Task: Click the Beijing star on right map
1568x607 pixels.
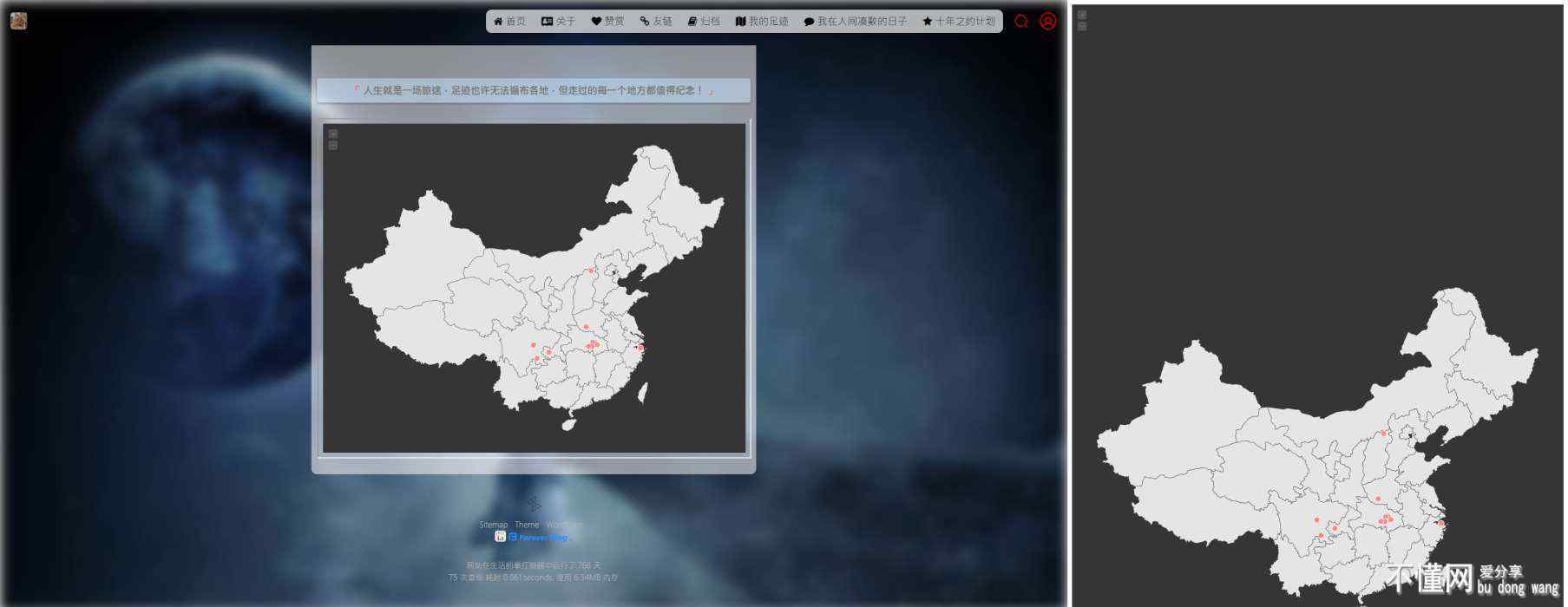Action: pyautogui.click(x=1410, y=435)
